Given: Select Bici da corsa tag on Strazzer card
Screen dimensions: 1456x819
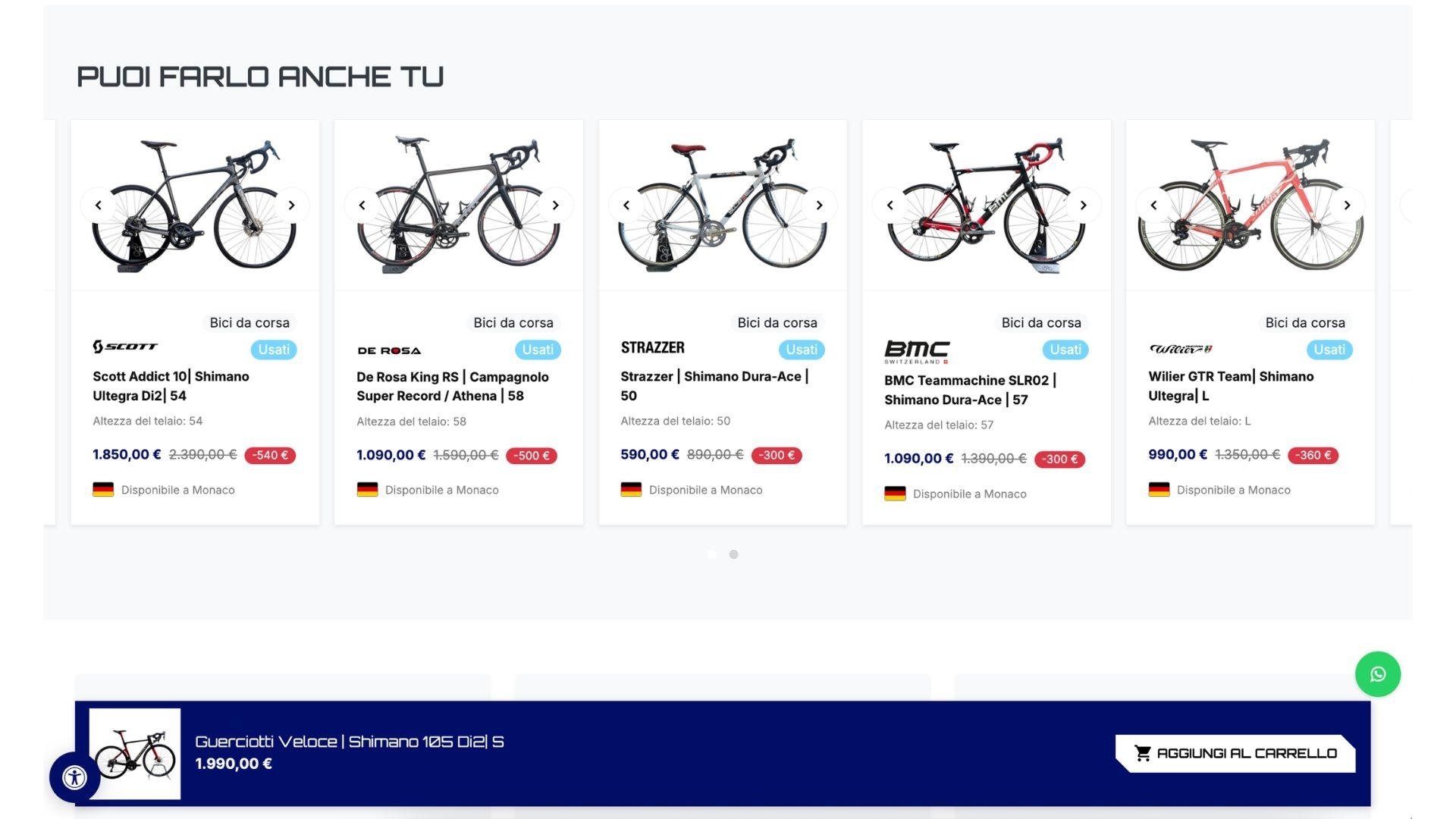Looking at the screenshot, I should [777, 323].
